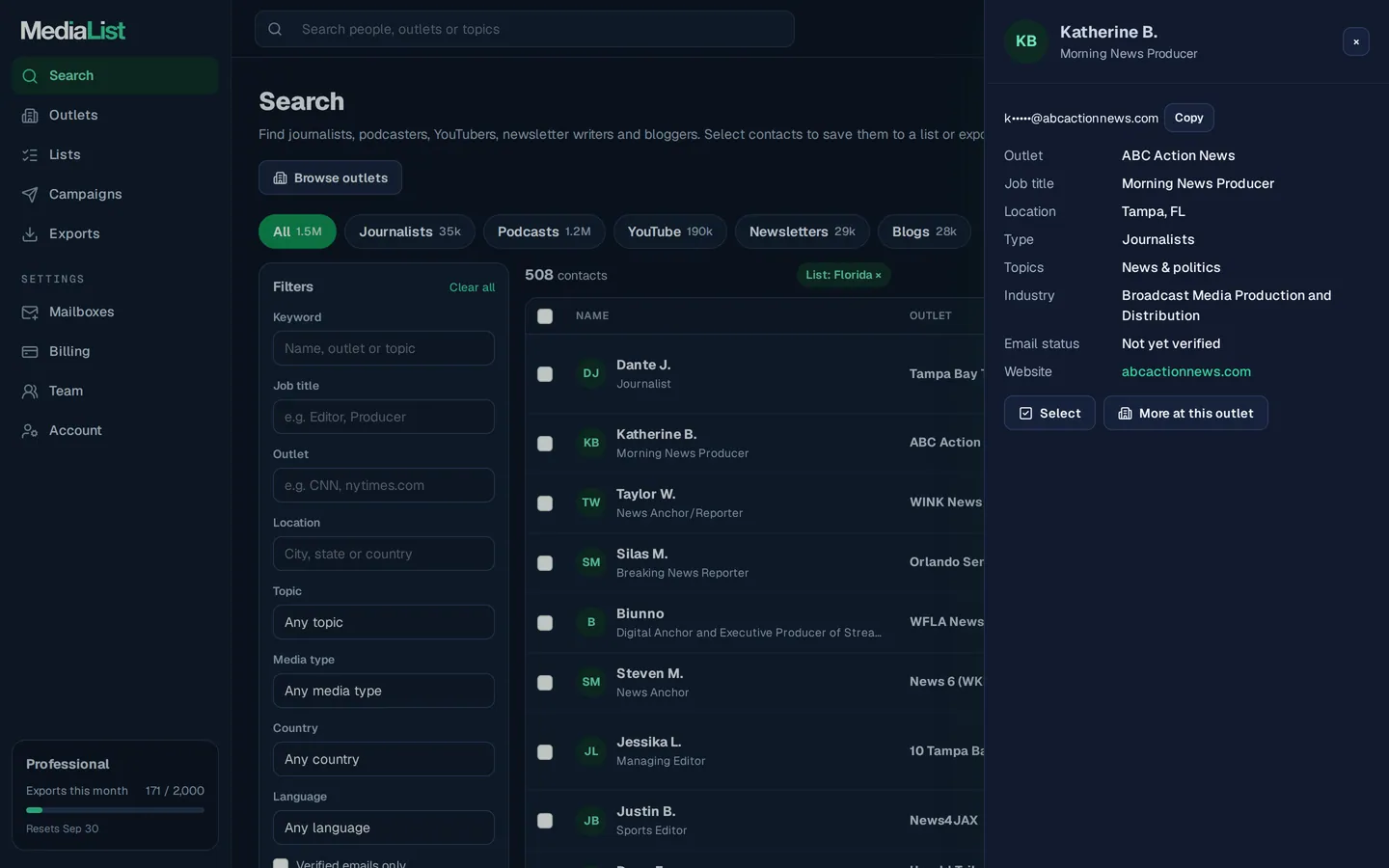The height and width of the screenshot is (868, 1389).
Task: Tick the checkbox for Steven M.
Action: click(545, 683)
